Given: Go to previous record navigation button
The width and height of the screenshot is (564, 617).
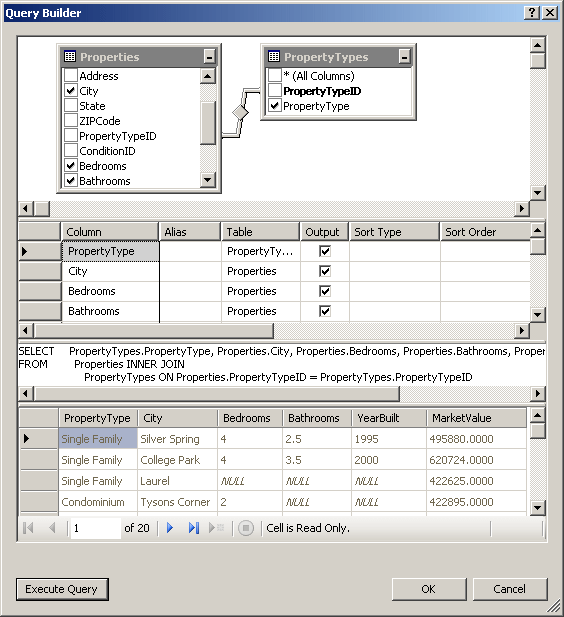Looking at the screenshot, I should [x=52, y=528].
